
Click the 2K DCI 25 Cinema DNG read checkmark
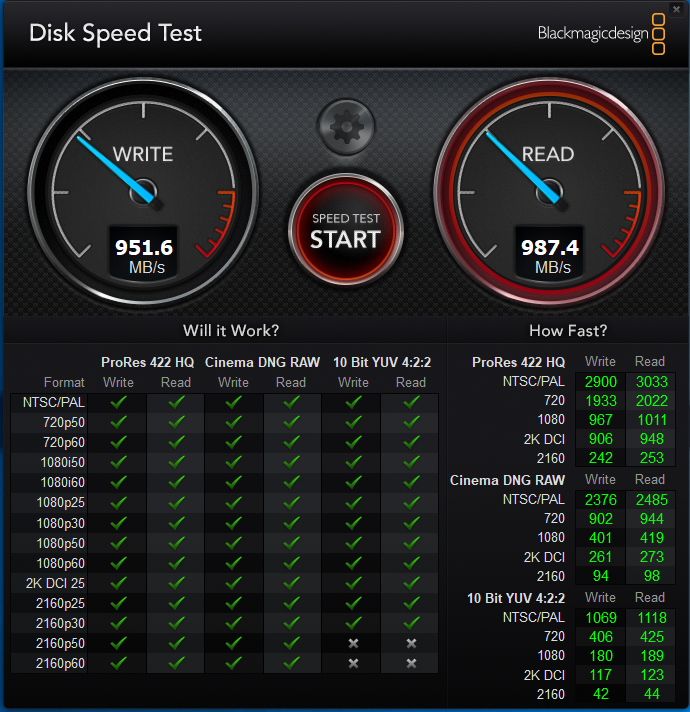pyautogui.click(x=291, y=583)
